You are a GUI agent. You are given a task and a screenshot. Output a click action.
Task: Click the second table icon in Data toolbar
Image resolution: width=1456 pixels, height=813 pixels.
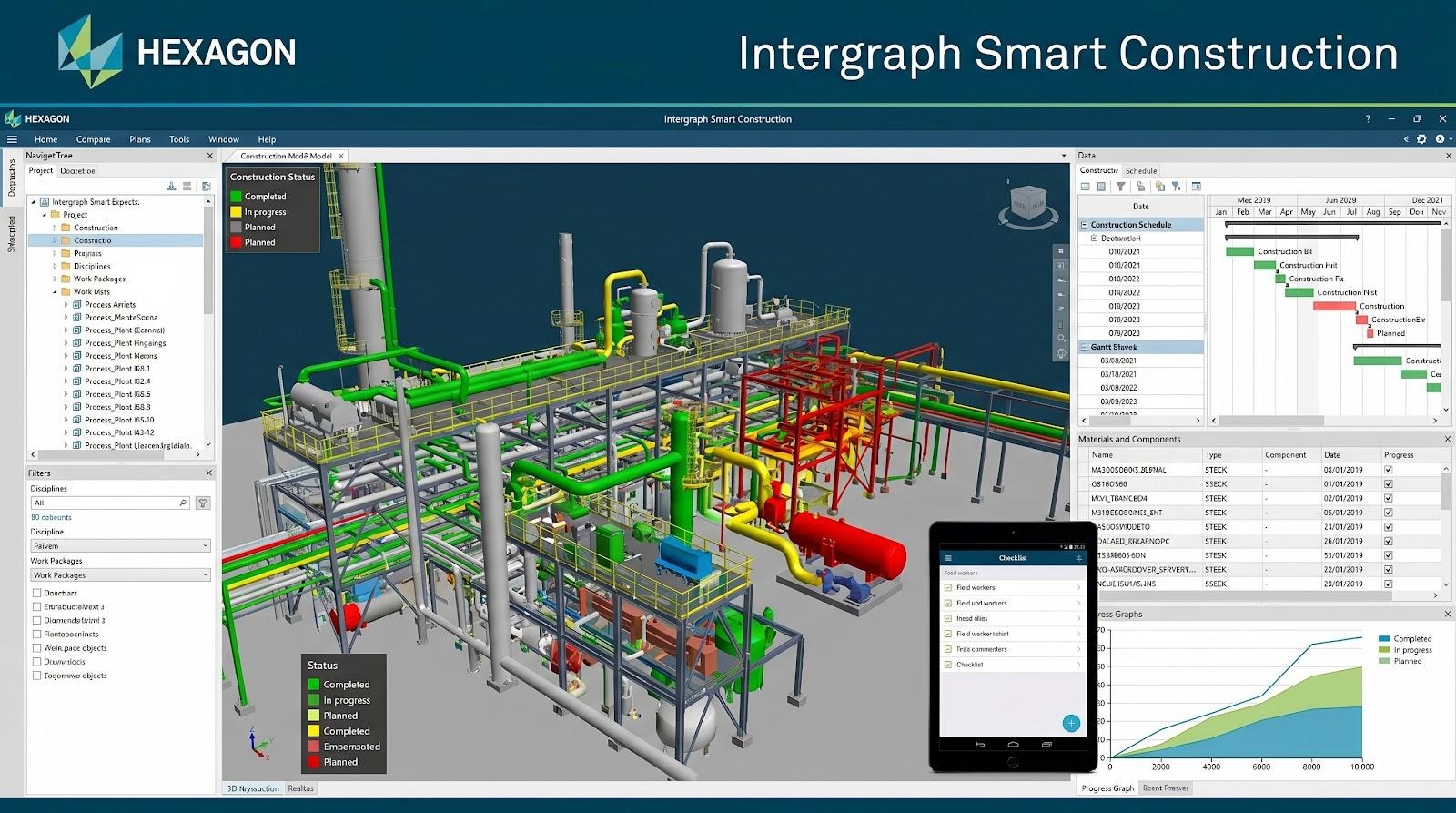(x=1101, y=186)
